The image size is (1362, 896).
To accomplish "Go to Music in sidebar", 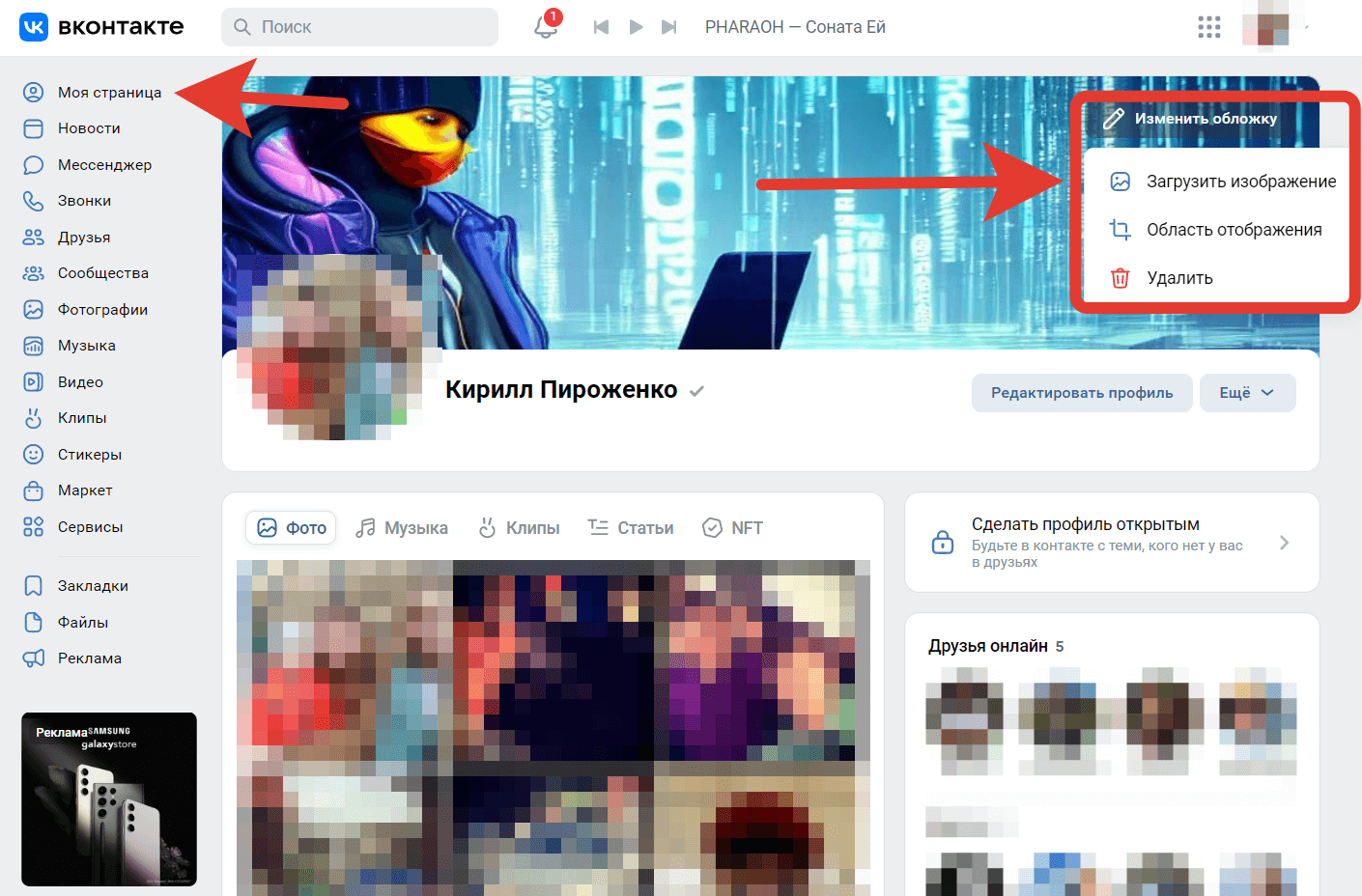I will [x=86, y=346].
